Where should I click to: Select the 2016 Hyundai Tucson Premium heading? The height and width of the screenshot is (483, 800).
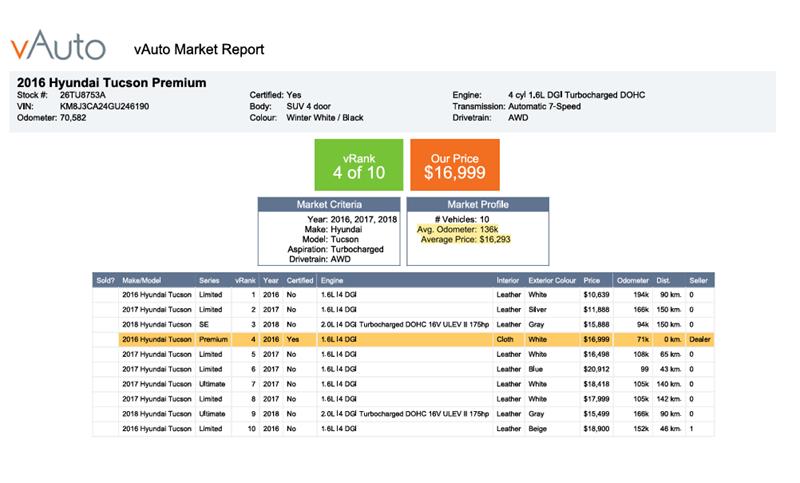pos(112,83)
